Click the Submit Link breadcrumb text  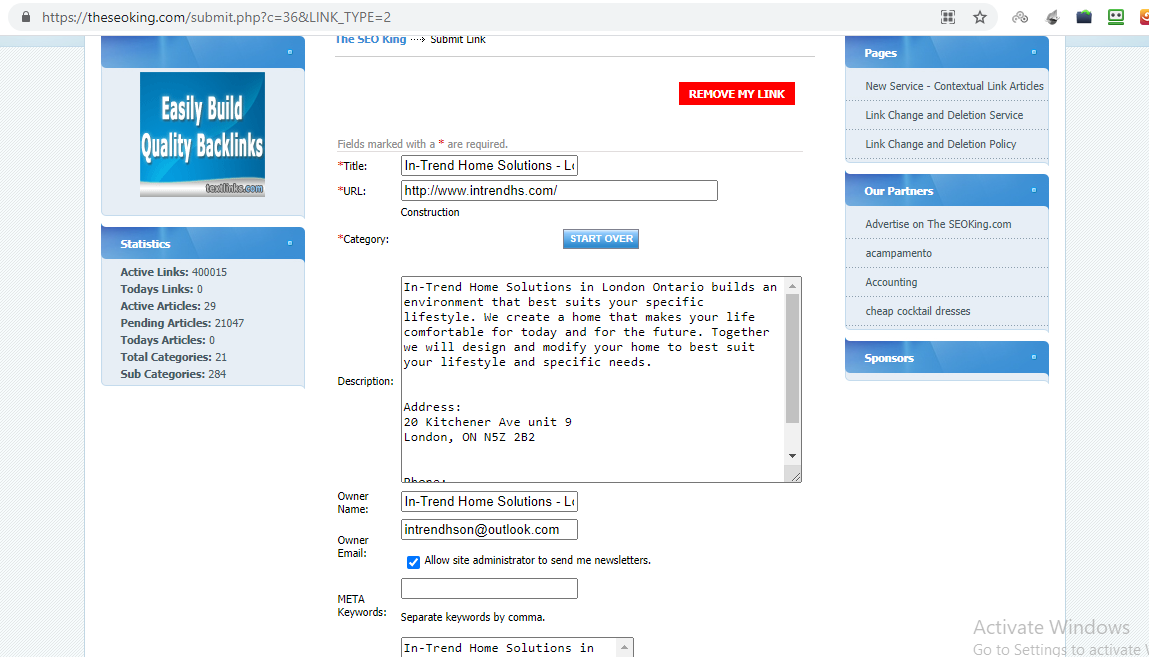click(458, 40)
